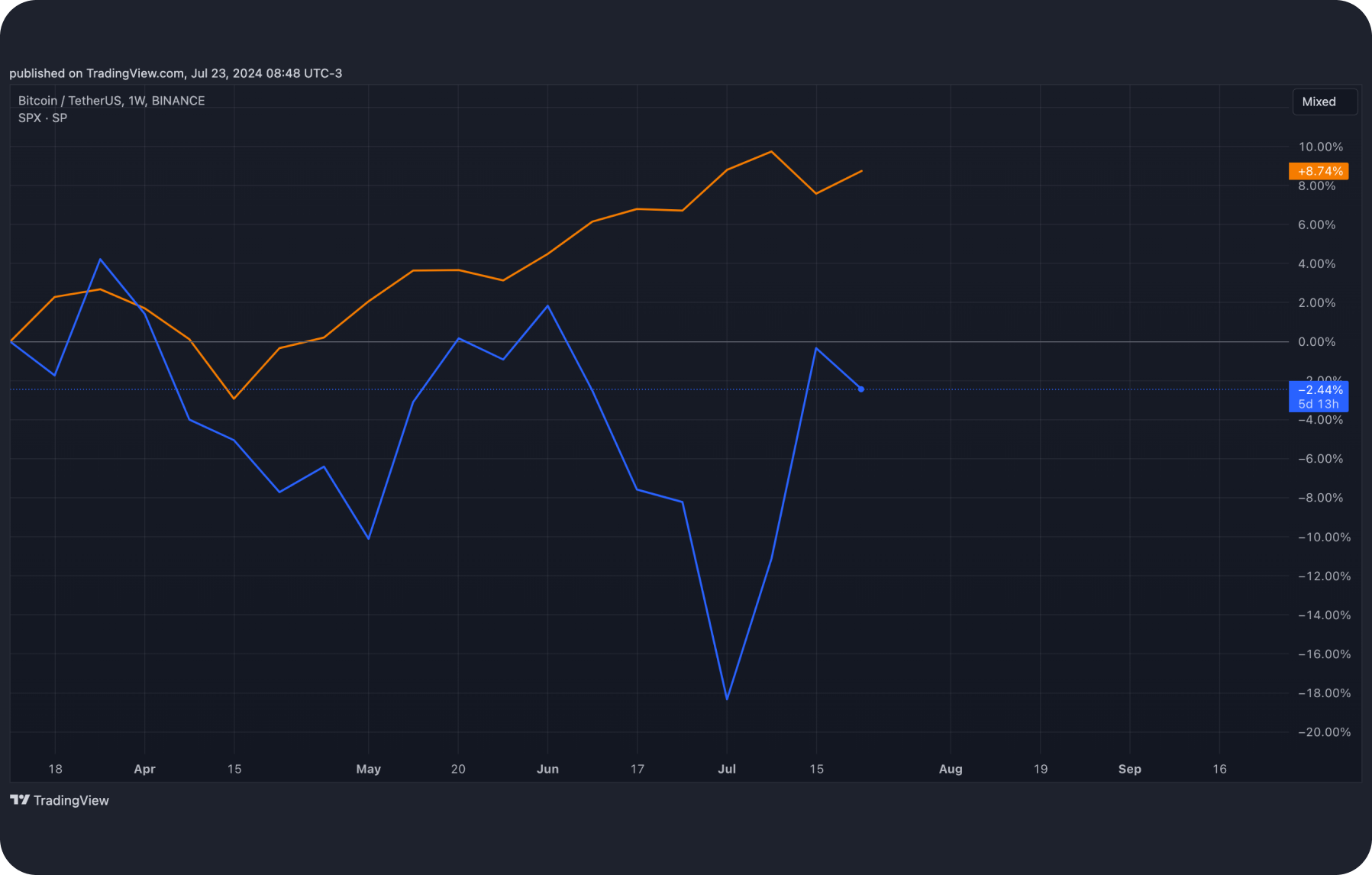This screenshot has width=1372, height=875.
Task: Click the Jul label on the time axis
Action: pyautogui.click(x=727, y=769)
